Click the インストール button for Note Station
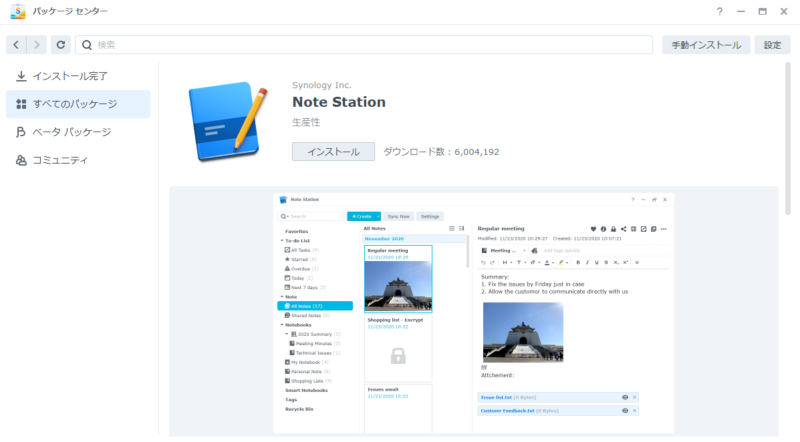The image size is (800, 442). pos(333,152)
